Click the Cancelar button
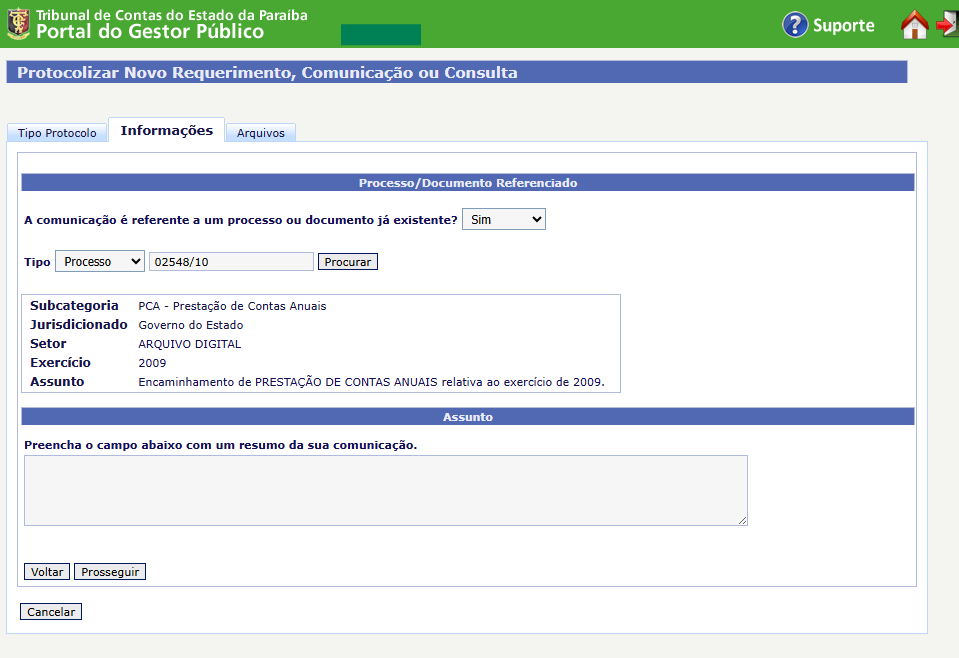The image size is (959, 658). pyautogui.click(x=51, y=612)
